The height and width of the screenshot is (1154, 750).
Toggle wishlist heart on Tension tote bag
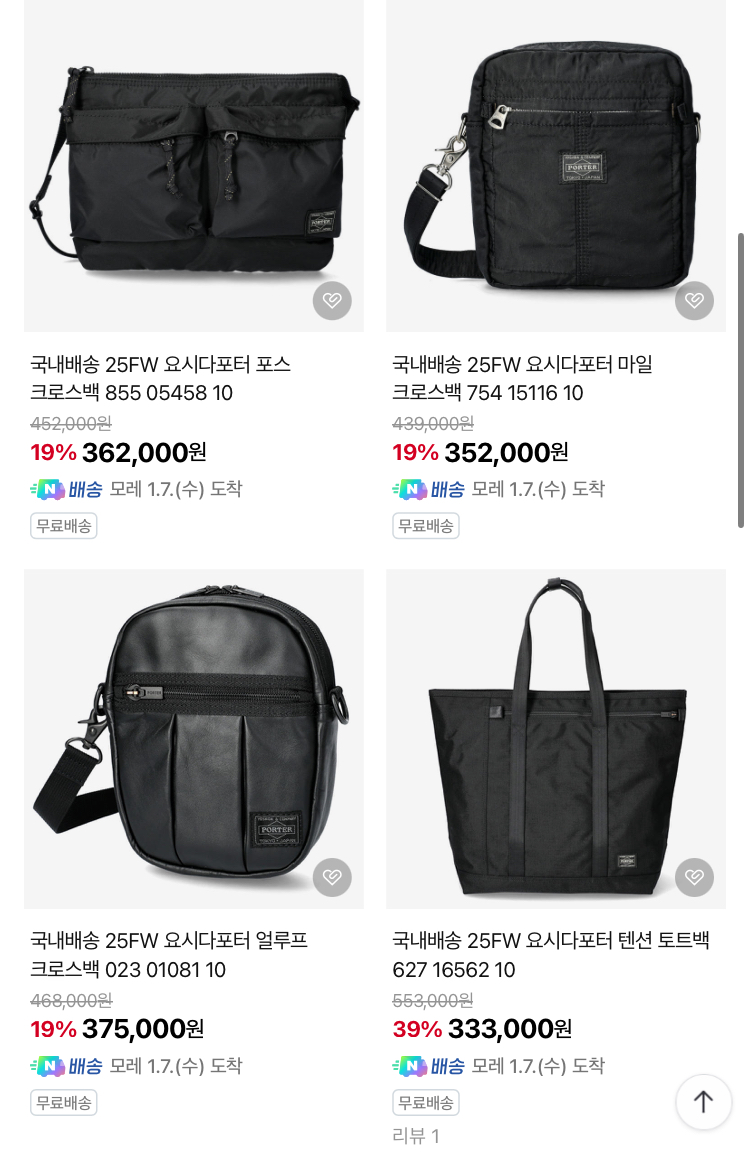coord(694,877)
